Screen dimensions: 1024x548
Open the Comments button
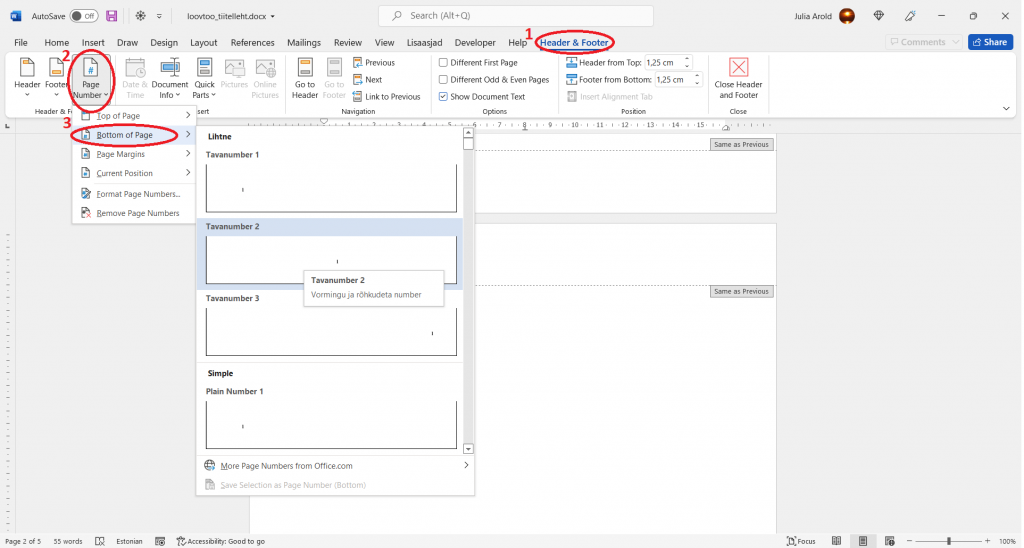tap(923, 42)
